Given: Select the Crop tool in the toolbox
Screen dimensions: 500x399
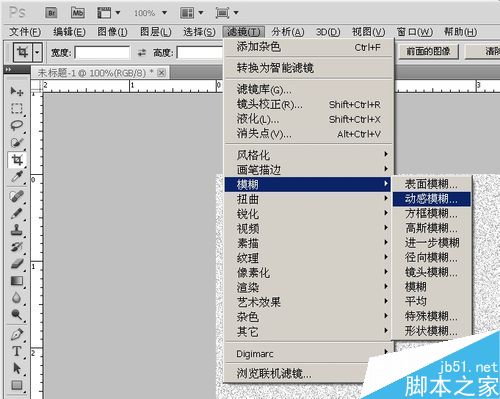Looking at the screenshot, I should click(x=17, y=160).
